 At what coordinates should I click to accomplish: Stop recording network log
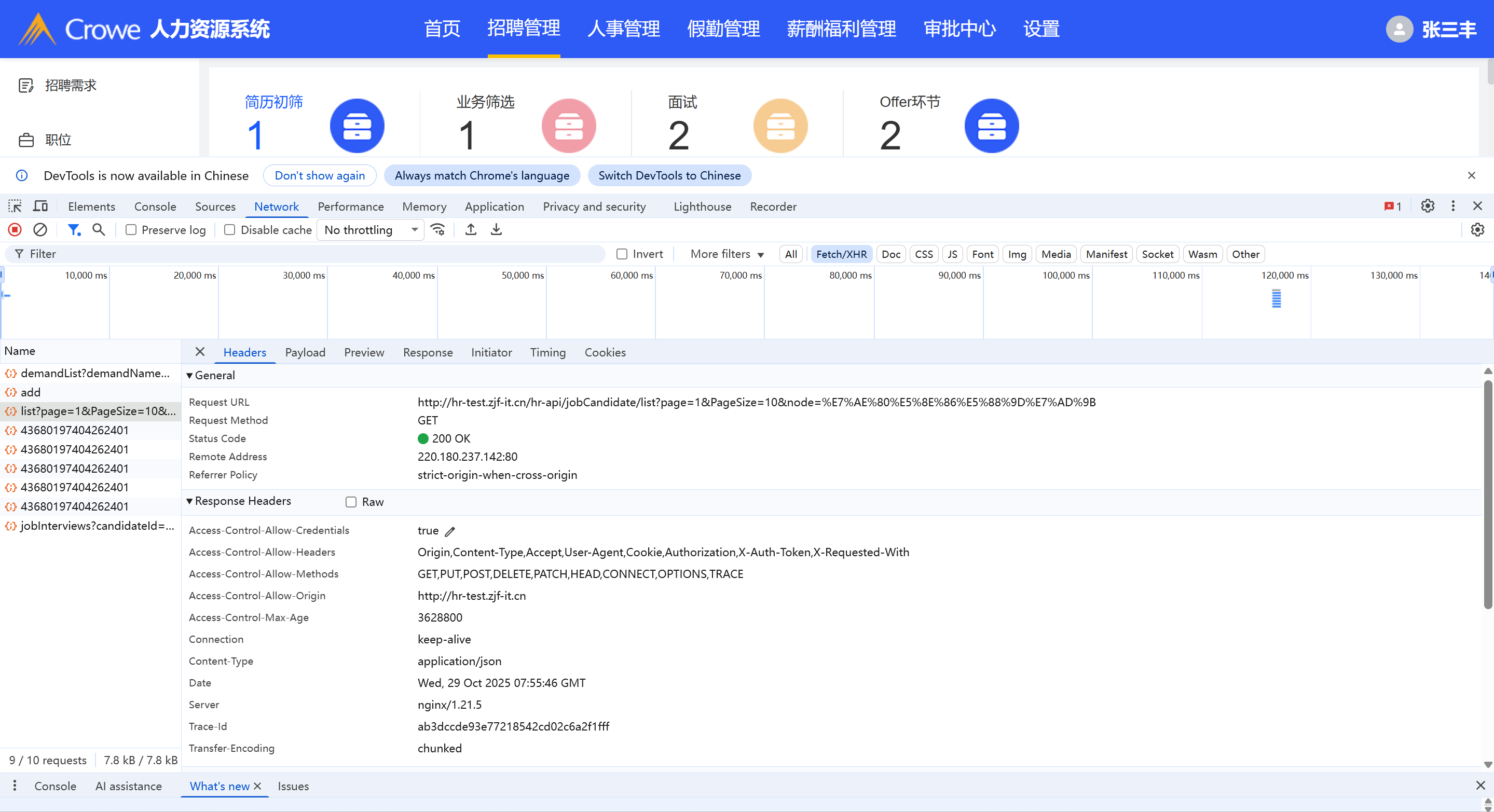click(15, 230)
